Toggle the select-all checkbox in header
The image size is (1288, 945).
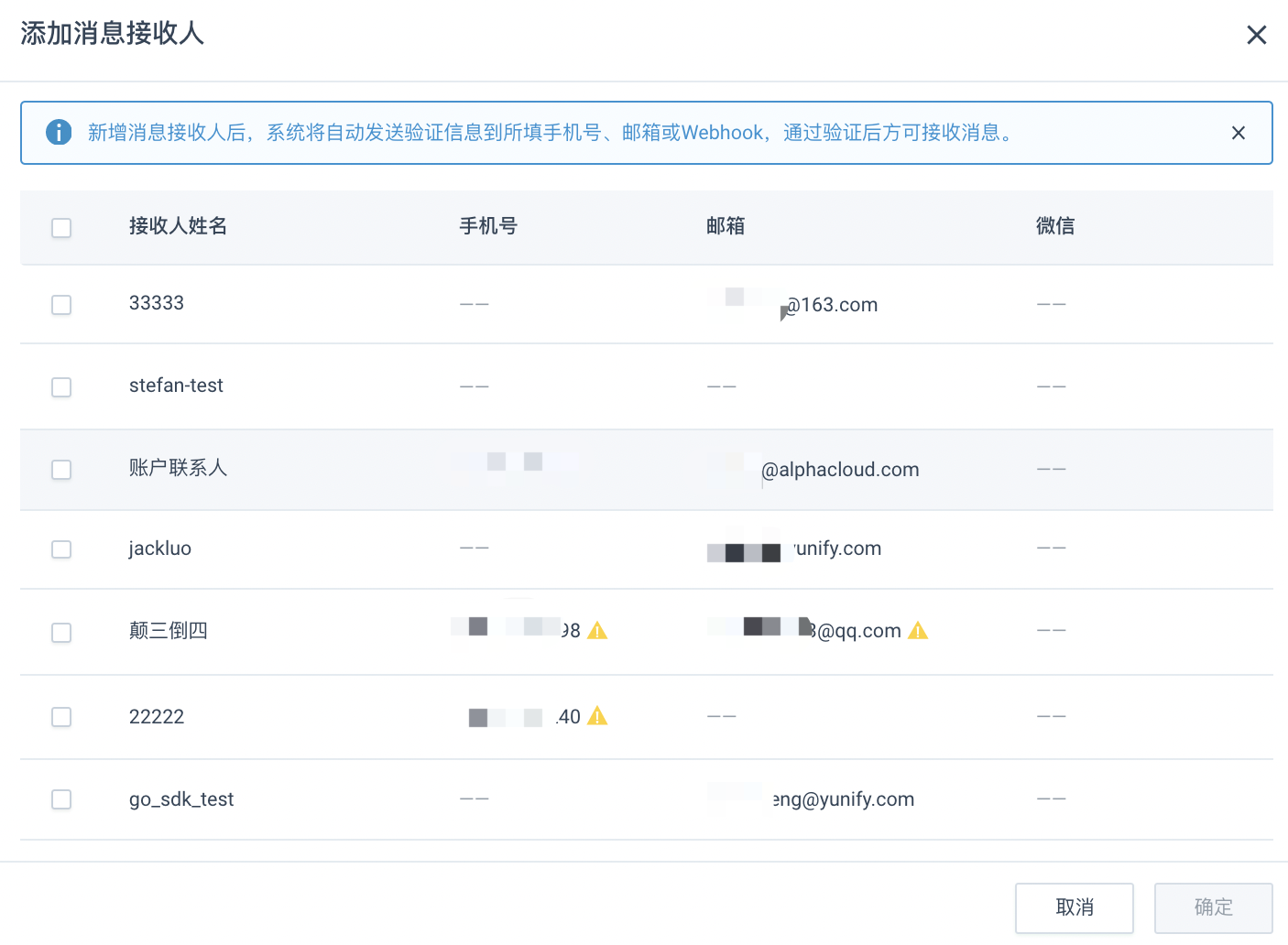tap(61, 227)
